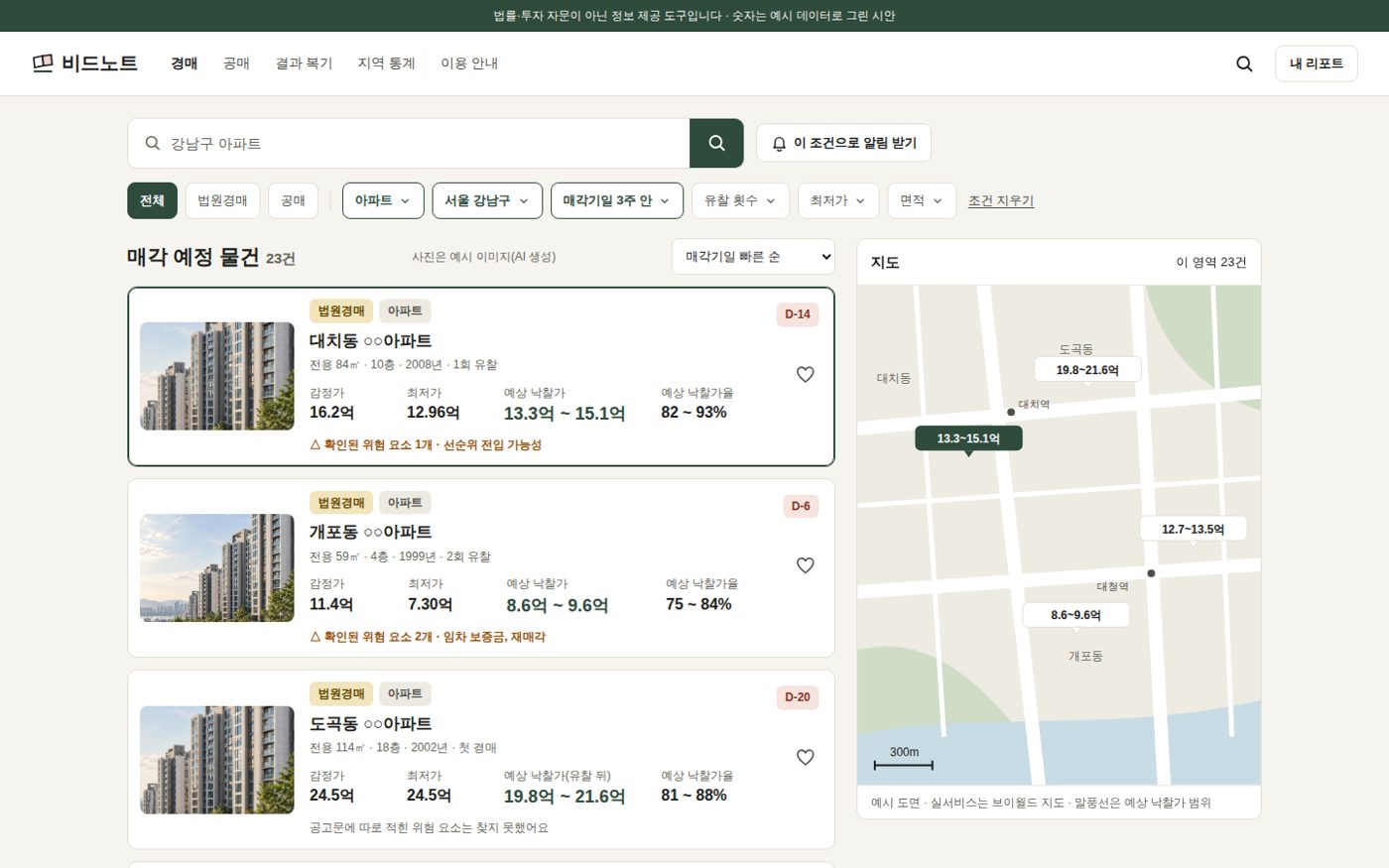The image size is (1389, 868).
Task: Favorite the 개포동 ○○아파트 listing heart
Action: tap(806, 565)
